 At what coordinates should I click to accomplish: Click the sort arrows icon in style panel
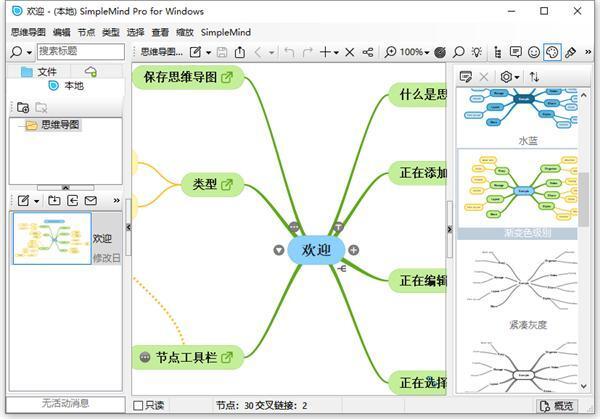click(534, 77)
